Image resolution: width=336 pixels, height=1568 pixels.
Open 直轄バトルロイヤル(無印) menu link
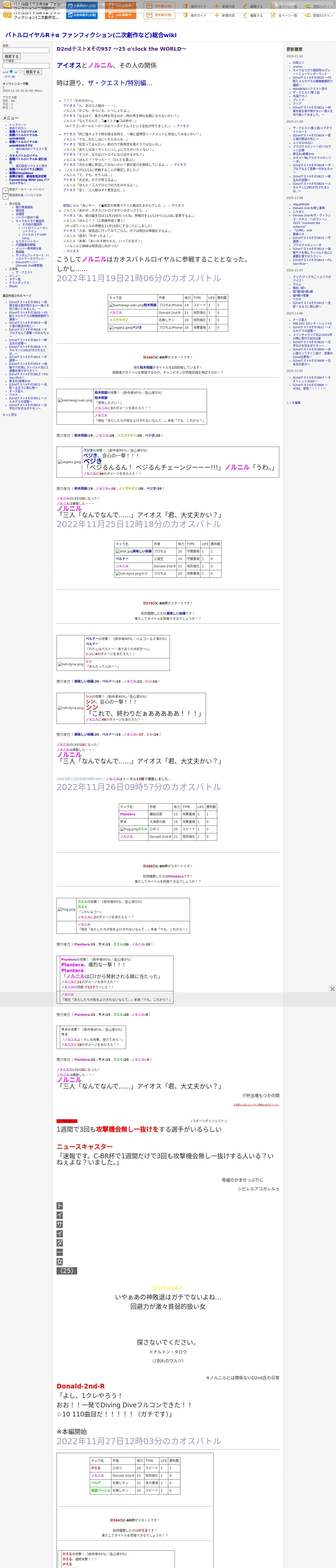click(26, 169)
